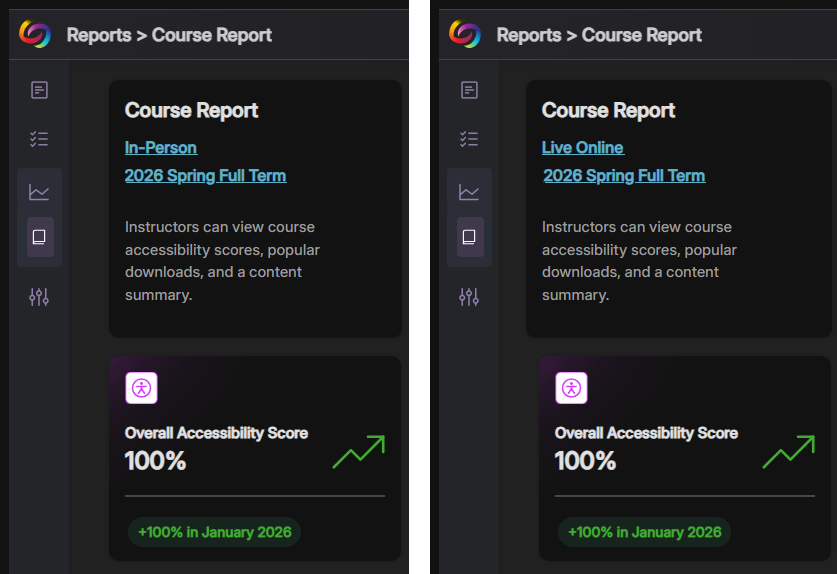Click the green trending arrow in the In-Person report
The image size is (837, 574).
[358, 452]
